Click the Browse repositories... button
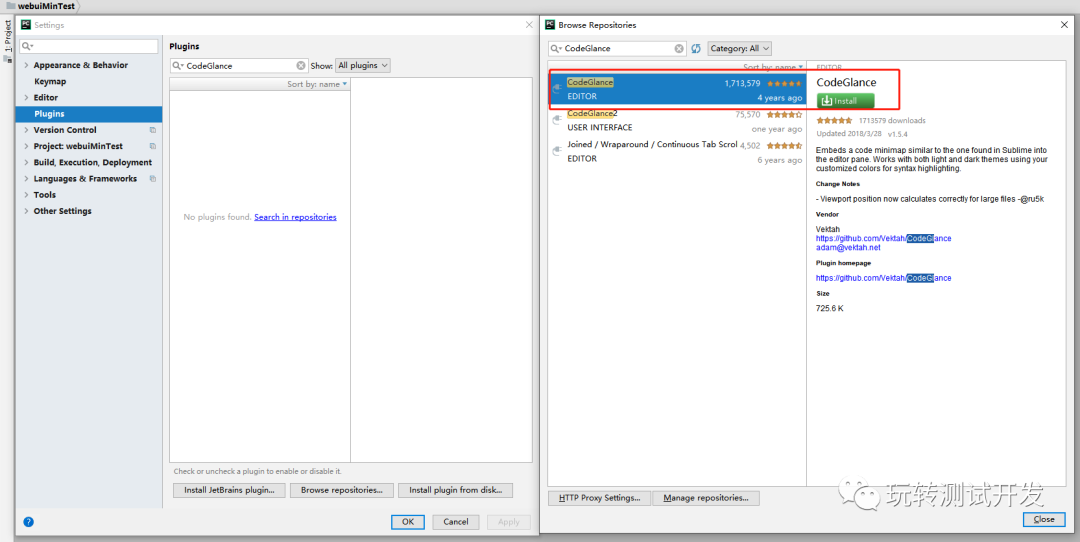The width and height of the screenshot is (1080, 542). pos(342,490)
